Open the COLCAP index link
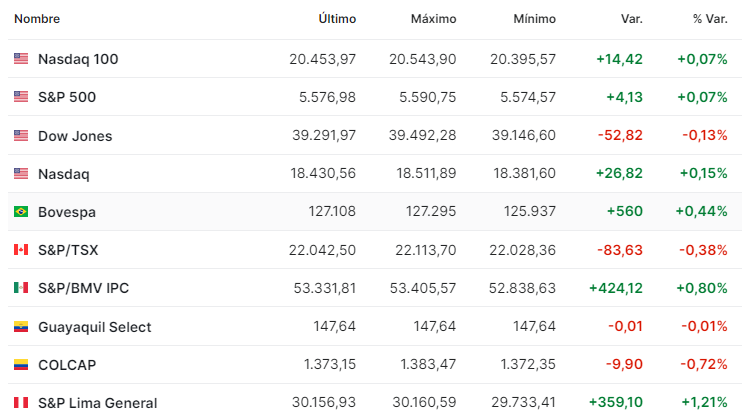Viewport: 742px width, 418px height. tap(67, 365)
